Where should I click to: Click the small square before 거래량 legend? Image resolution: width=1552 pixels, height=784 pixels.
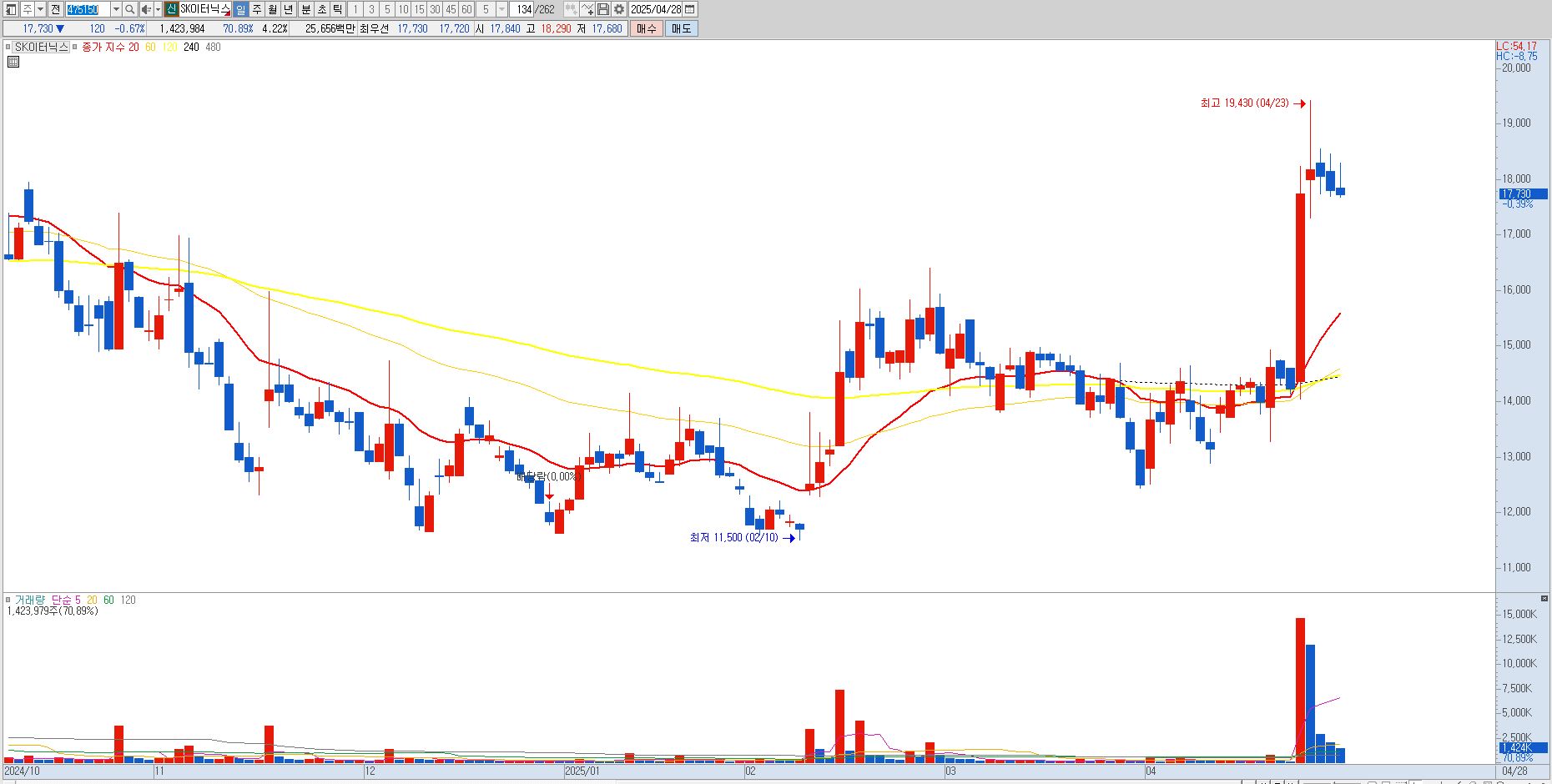click(x=8, y=600)
